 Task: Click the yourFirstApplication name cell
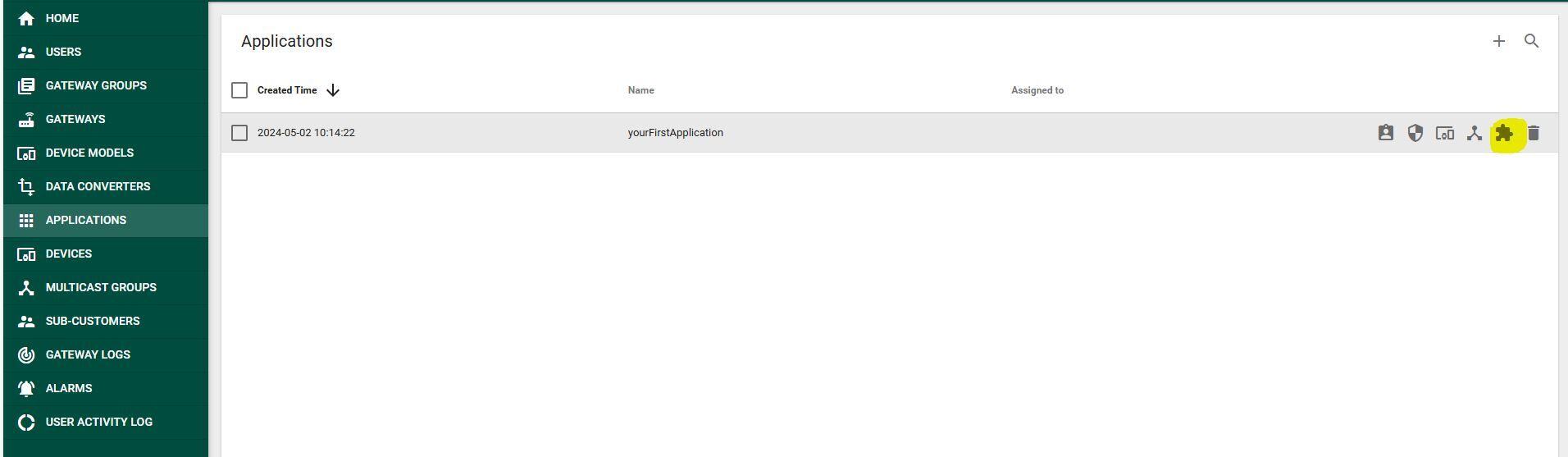click(676, 133)
